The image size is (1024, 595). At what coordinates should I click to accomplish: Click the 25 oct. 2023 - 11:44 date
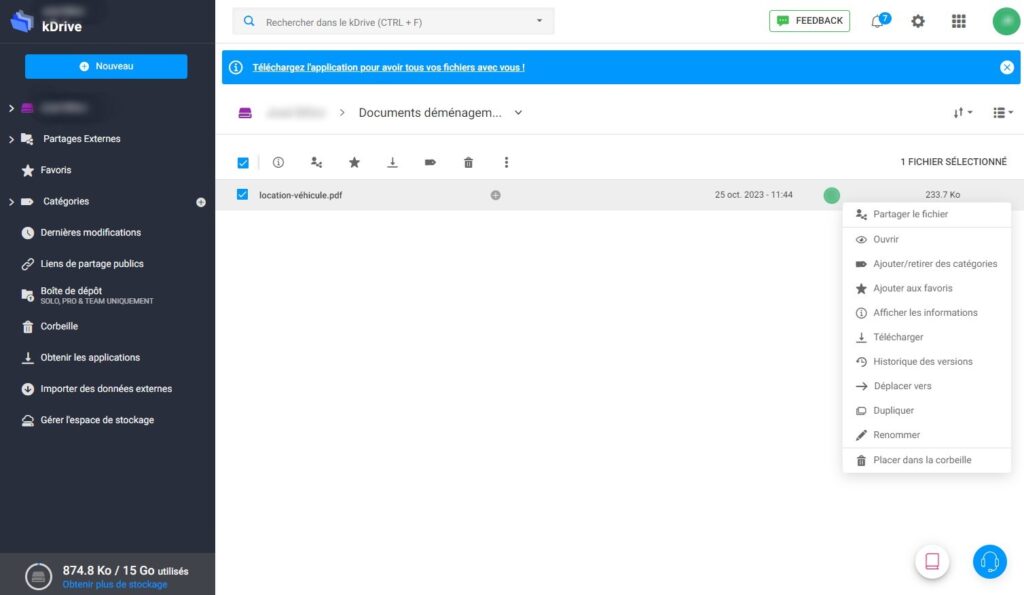[x=754, y=195]
